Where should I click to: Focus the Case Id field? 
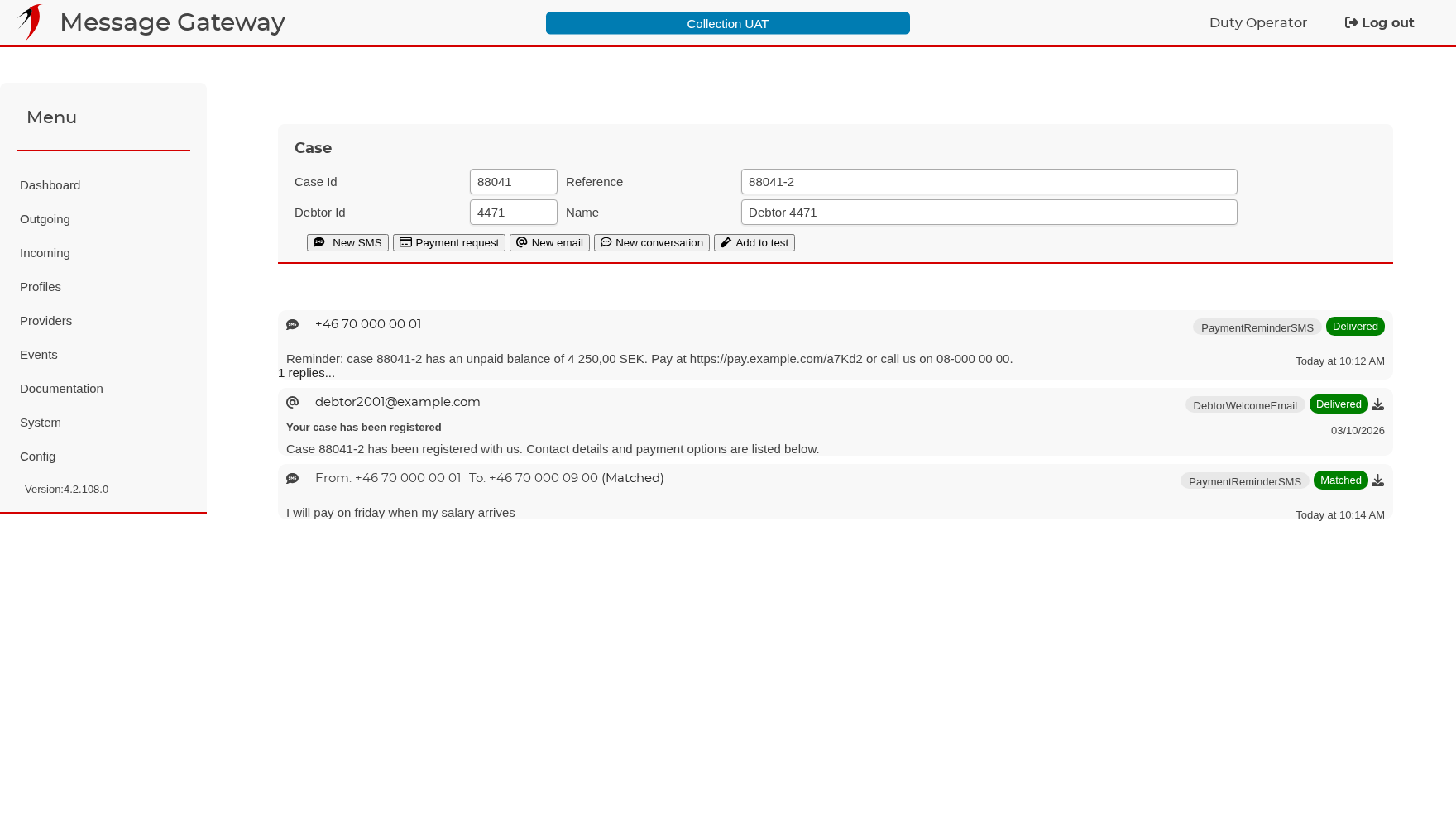click(x=514, y=182)
